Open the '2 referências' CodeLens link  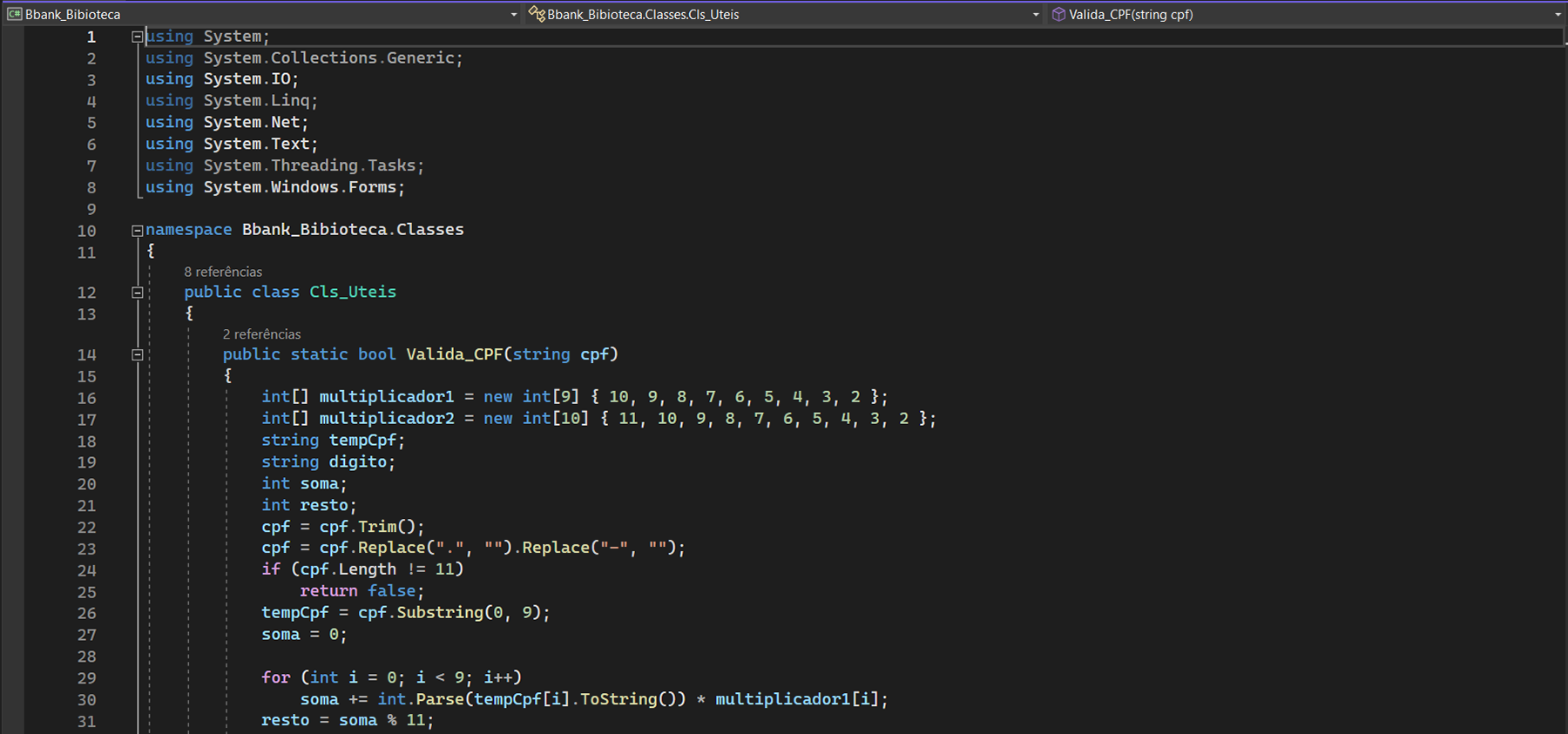coord(261,334)
